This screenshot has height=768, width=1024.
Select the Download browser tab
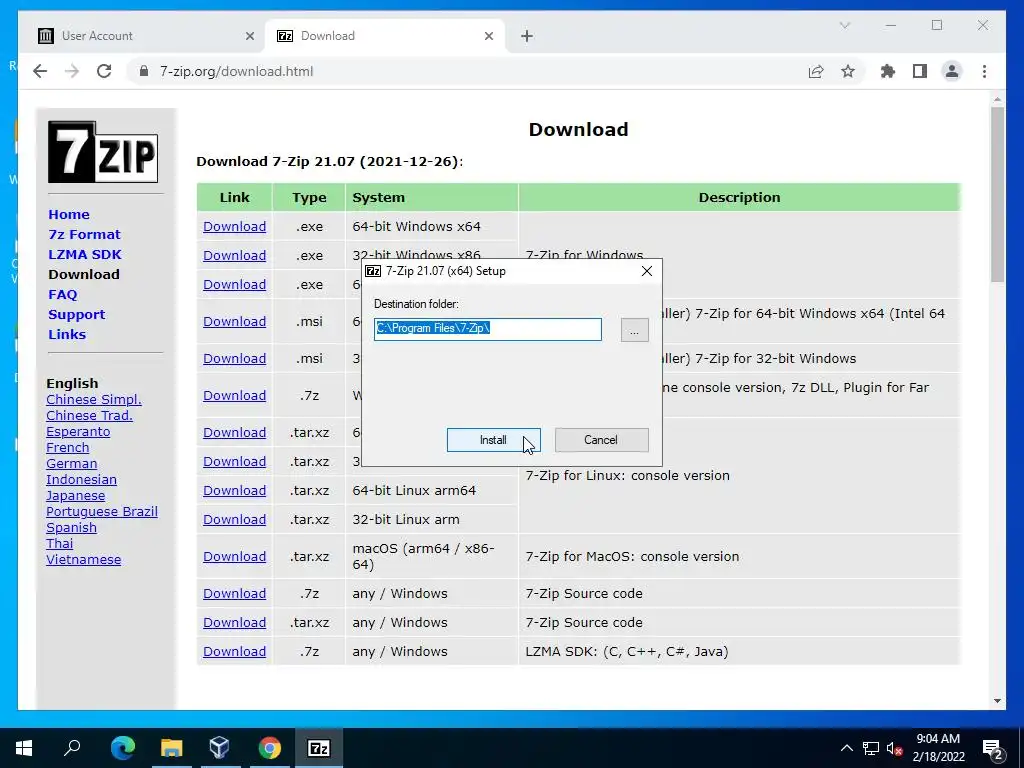[x=385, y=36]
